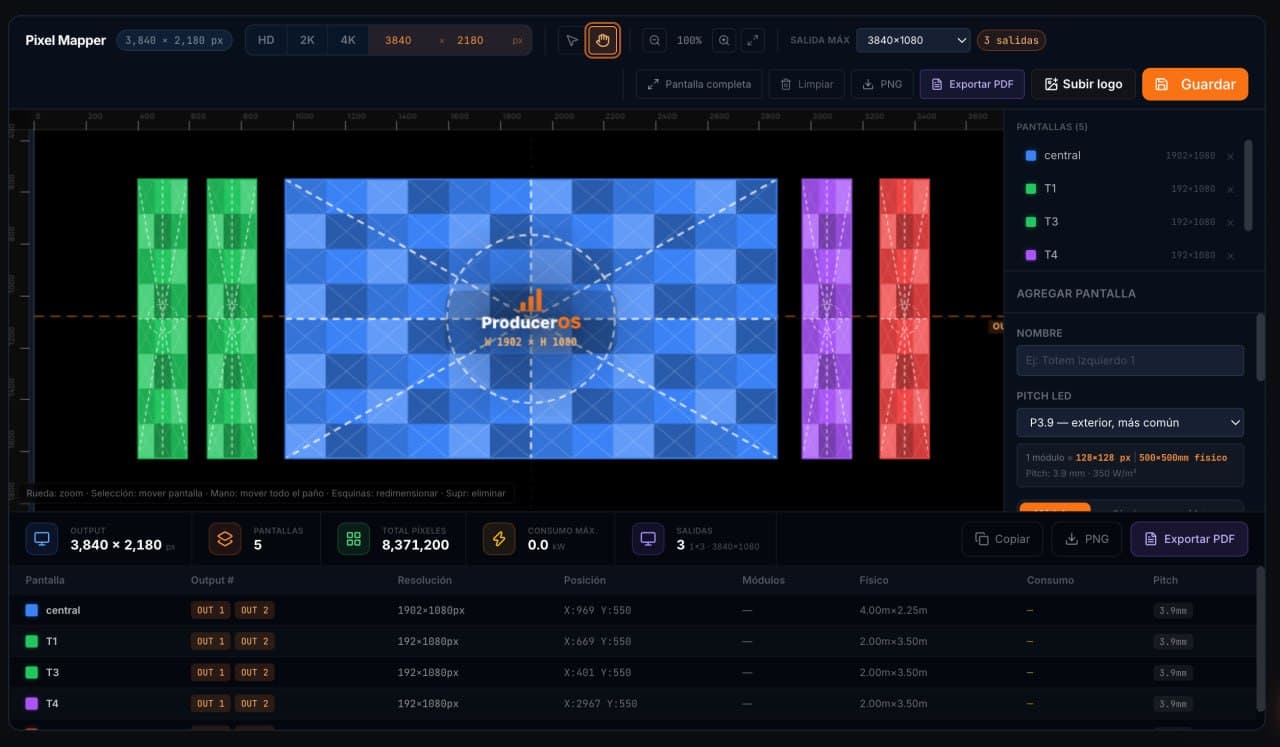Download PNG from the top toolbar
The height and width of the screenshot is (747, 1280).
(882, 84)
